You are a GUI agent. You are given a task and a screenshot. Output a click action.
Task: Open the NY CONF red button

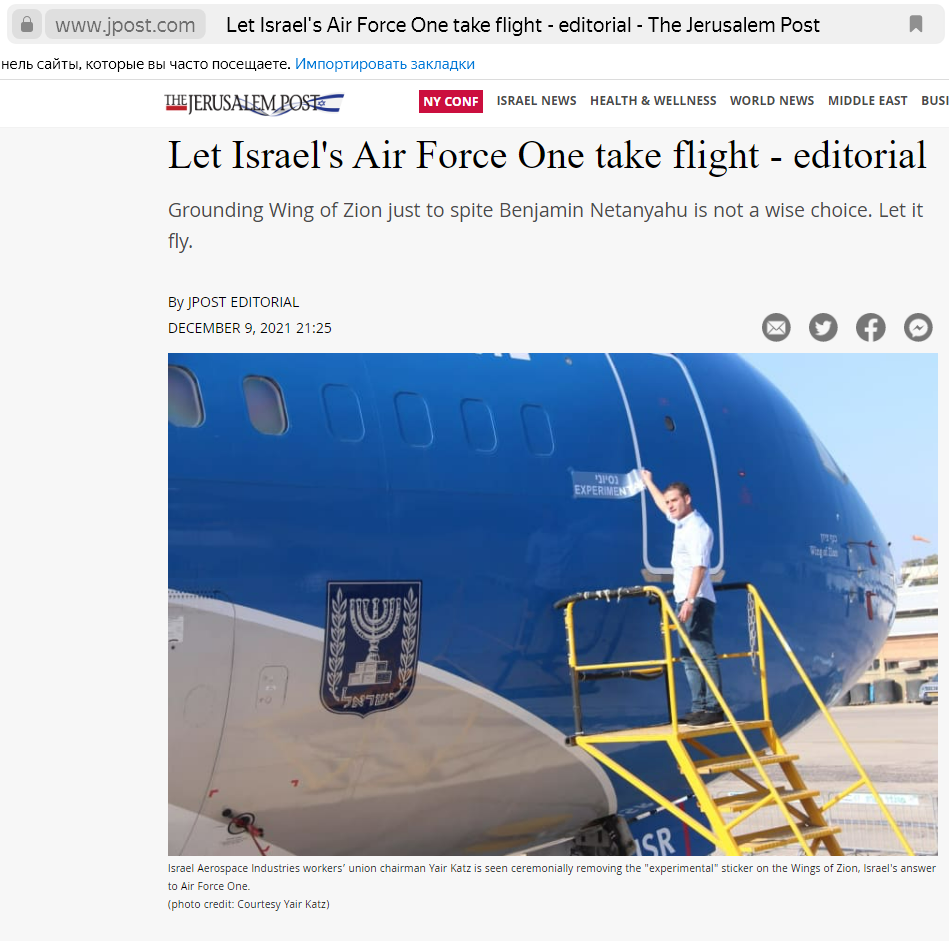coord(450,101)
